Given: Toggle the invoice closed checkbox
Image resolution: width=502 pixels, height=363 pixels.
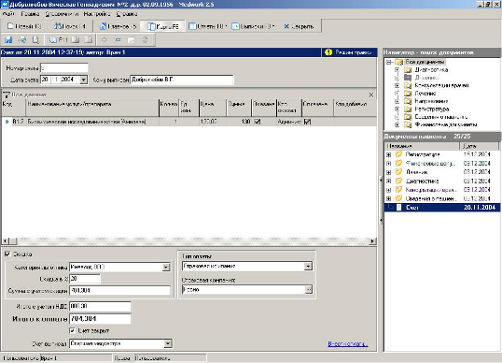Looking at the screenshot, I should point(72,330).
